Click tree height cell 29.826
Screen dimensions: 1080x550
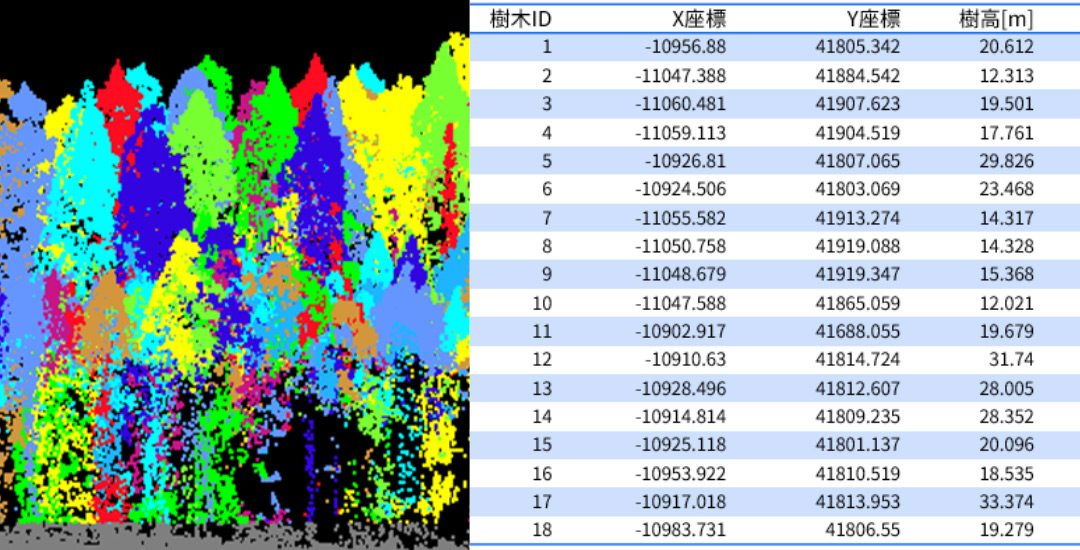click(1007, 161)
